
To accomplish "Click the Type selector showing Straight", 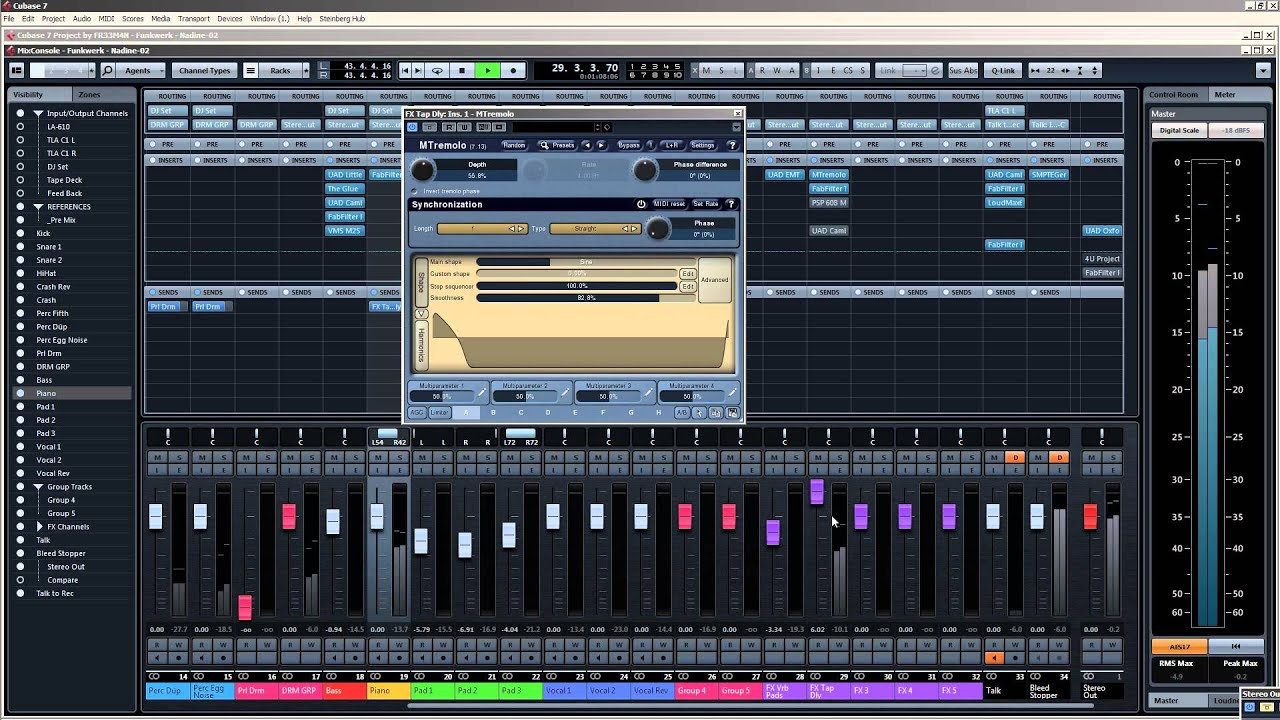I will coord(594,229).
